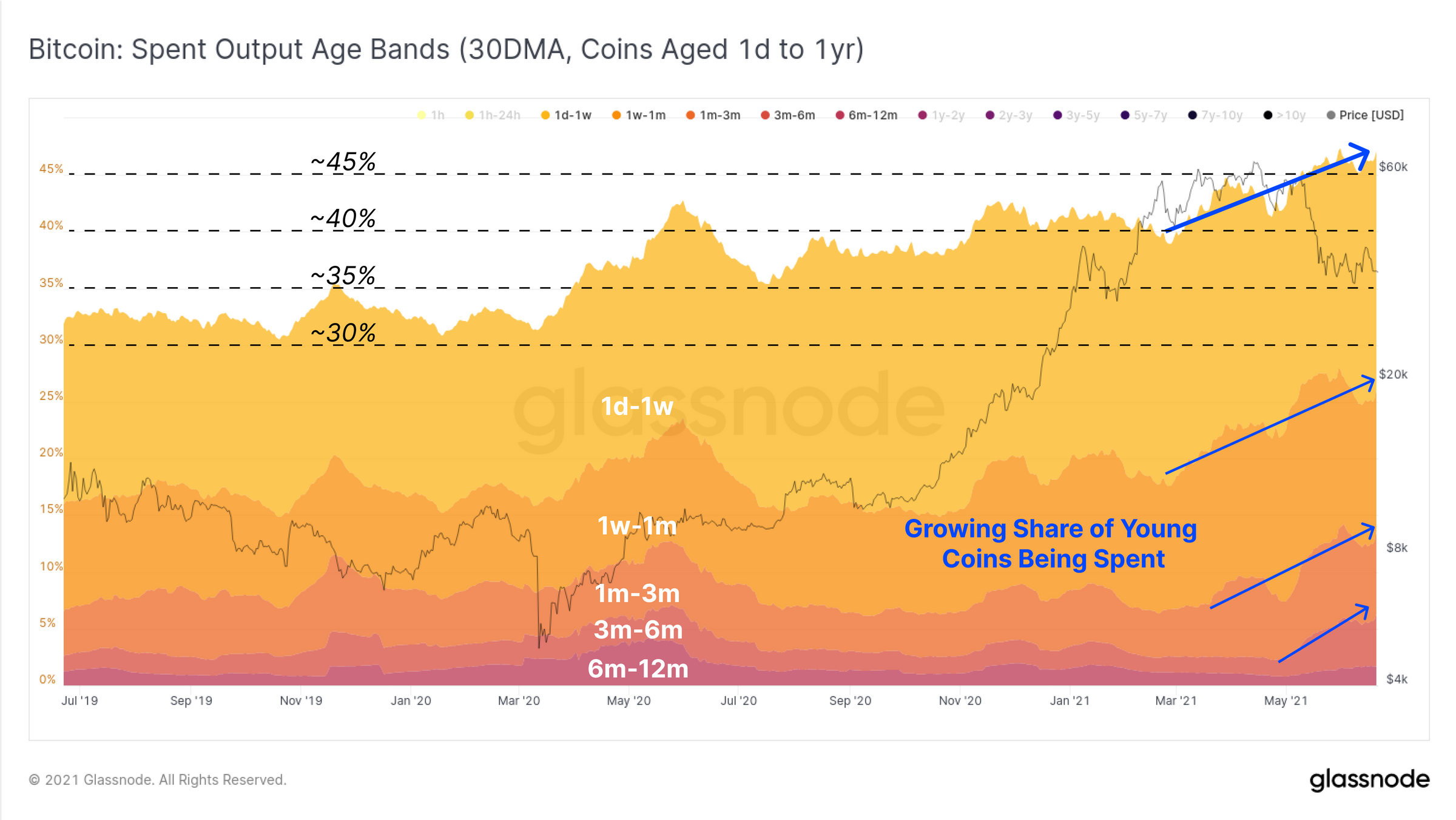
Task: Hide the 6m-12m legend series
Action: click(x=866, y=115)
